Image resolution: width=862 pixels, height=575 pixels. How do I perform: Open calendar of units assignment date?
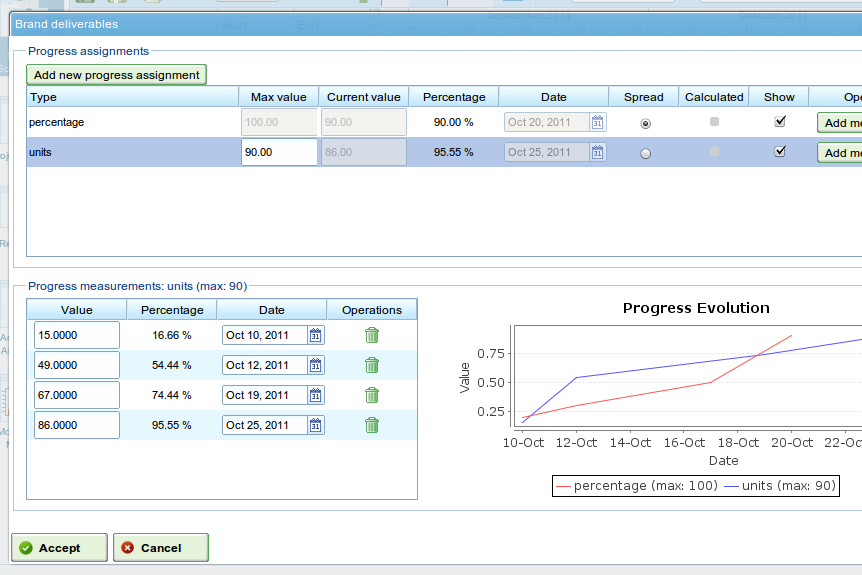(598, 152)
